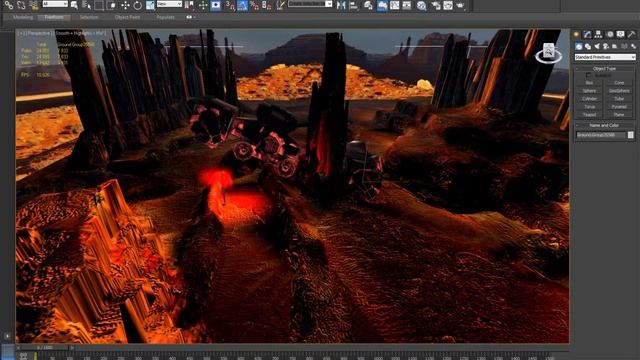Open the Display command panel tab

pyautogui.click(x=620, y=34)
